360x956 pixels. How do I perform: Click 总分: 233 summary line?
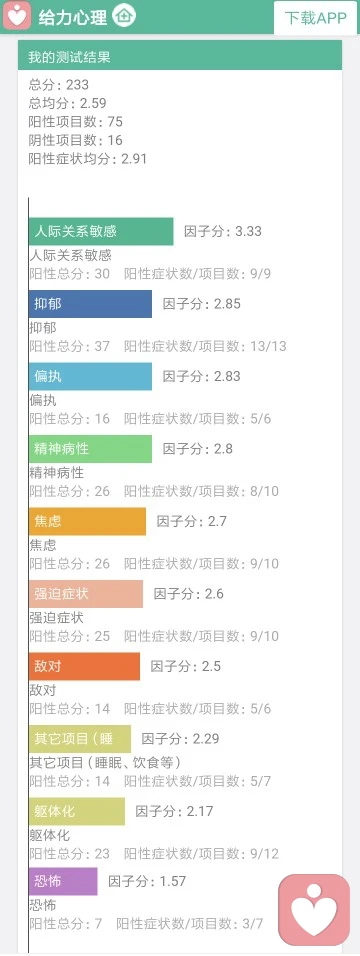59,85
